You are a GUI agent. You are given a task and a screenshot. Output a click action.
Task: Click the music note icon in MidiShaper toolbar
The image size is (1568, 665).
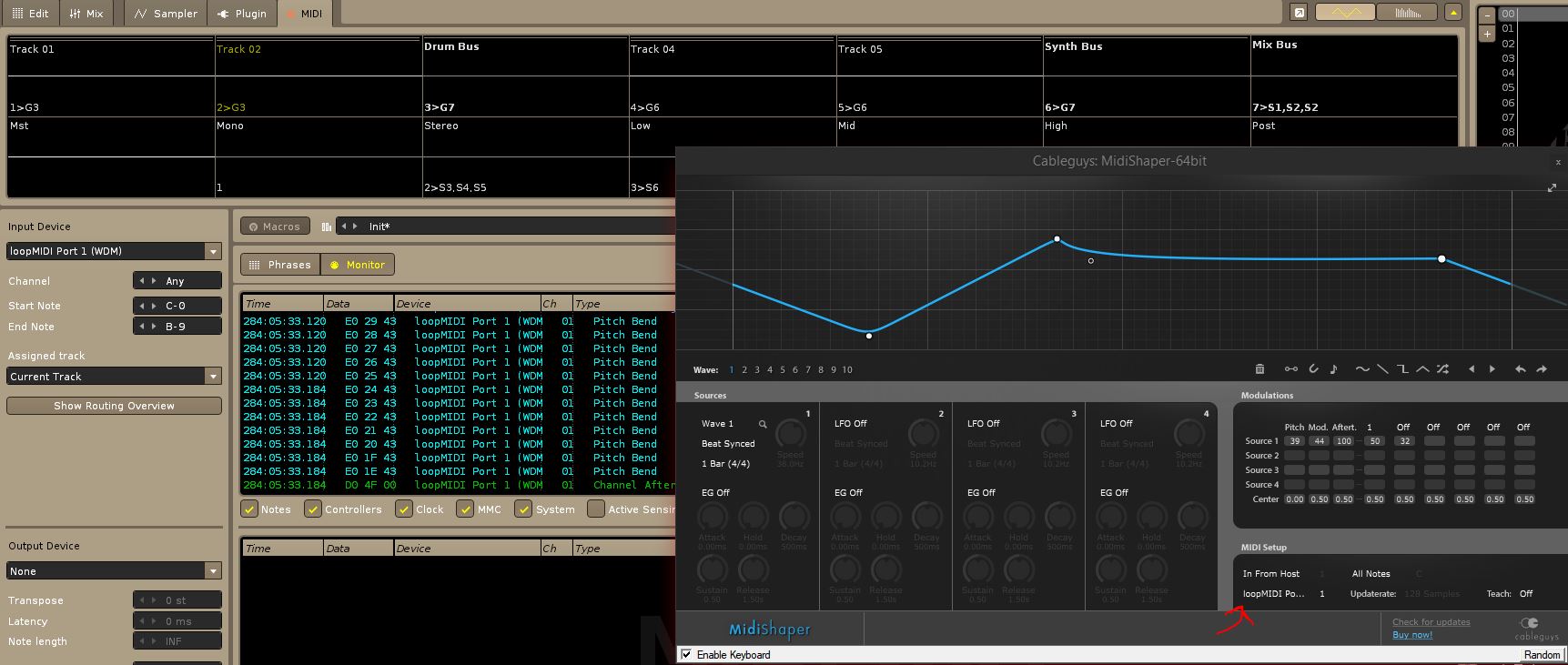click(1333, 369)
